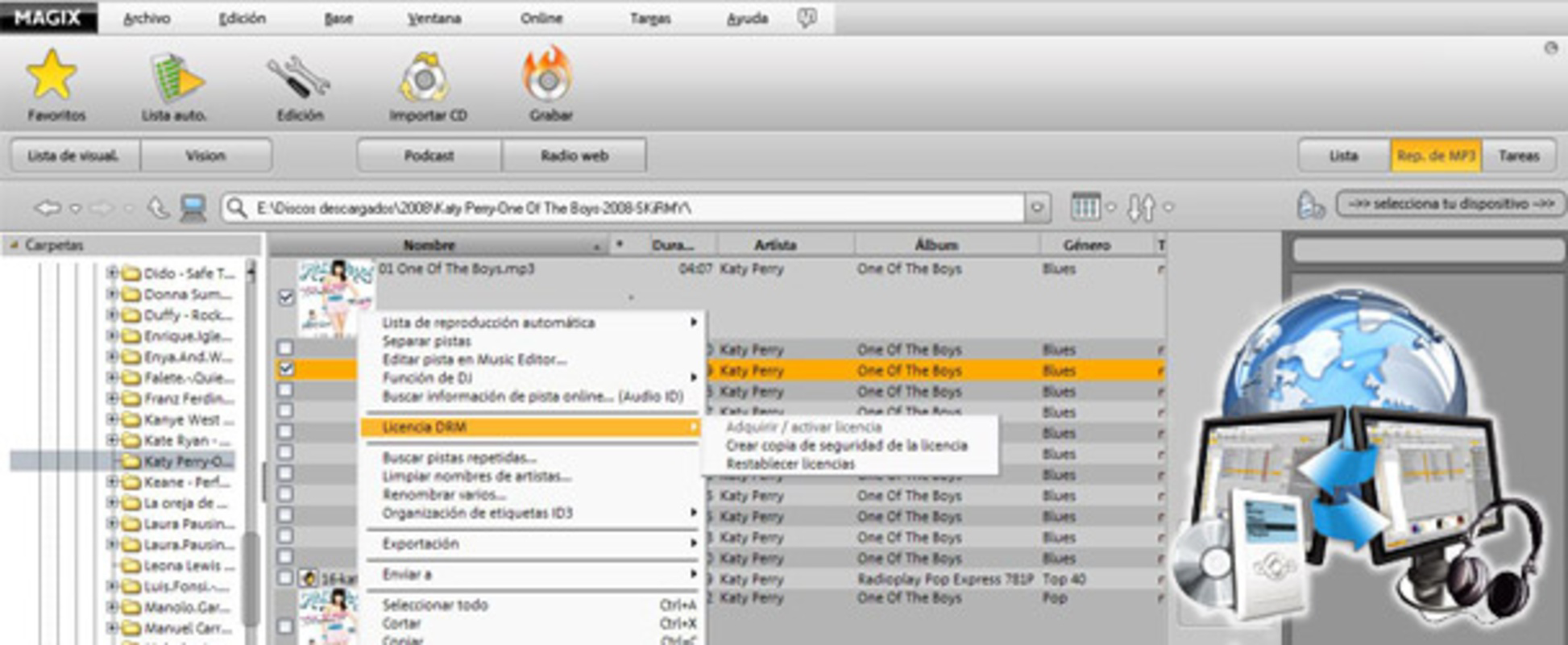Screen dimensions: 1568x645
Task: Expand the Donna Sum... folder
Action: point(112,293)
